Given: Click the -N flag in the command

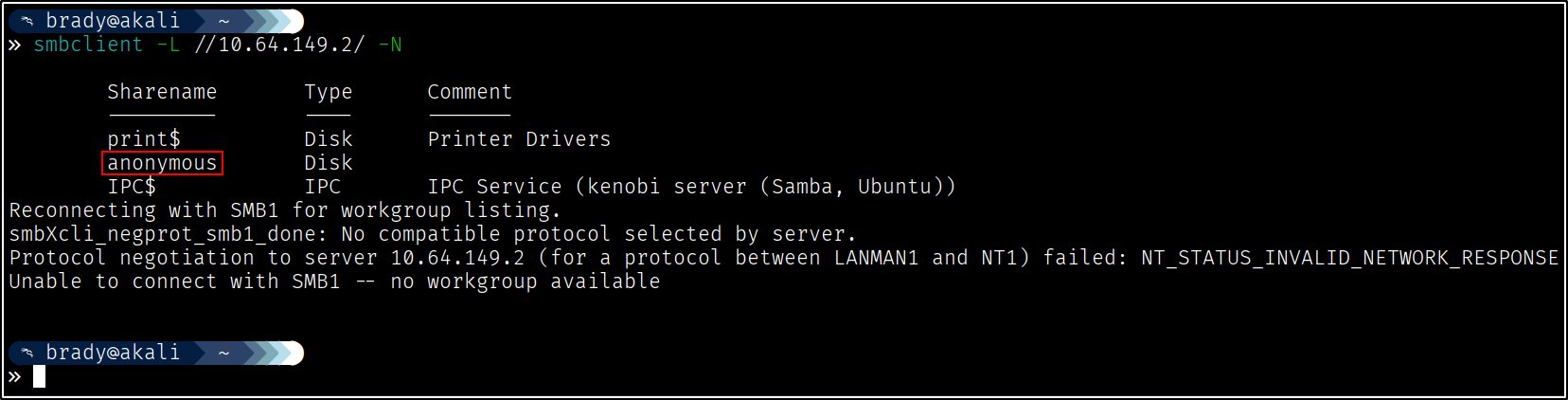Looking at the screenshot, I should tap(390, 45).
